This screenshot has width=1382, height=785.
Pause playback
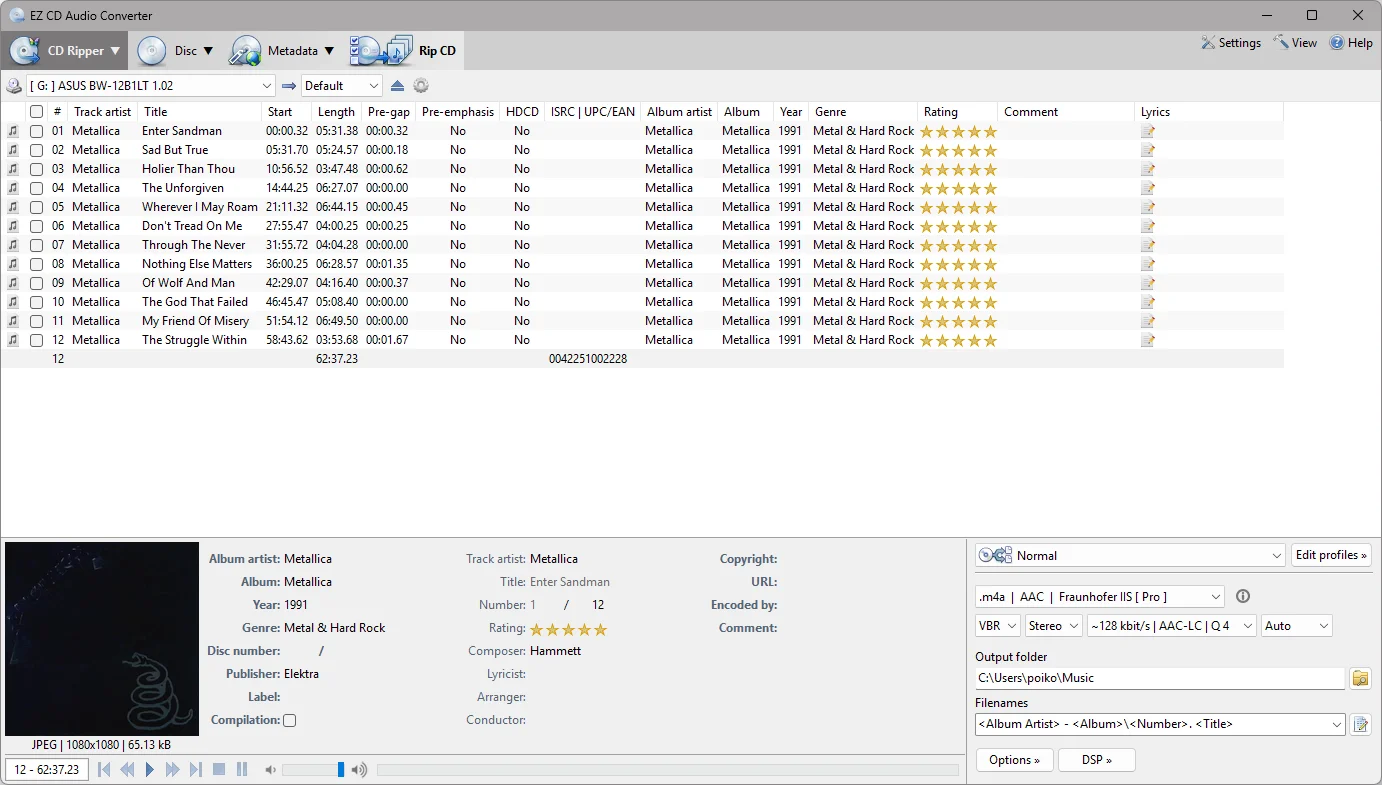(242, 769)
